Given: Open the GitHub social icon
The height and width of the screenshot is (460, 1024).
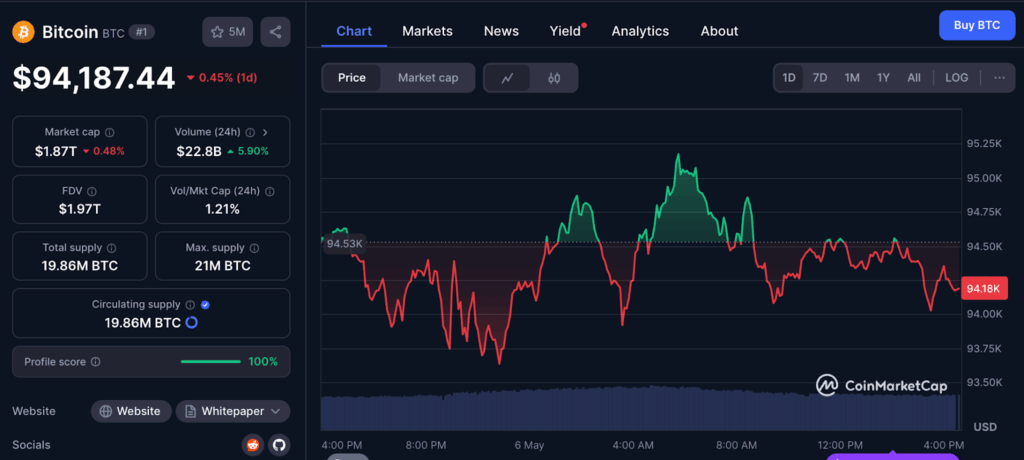Looking at the screenshot, I should tap(279, 445).
